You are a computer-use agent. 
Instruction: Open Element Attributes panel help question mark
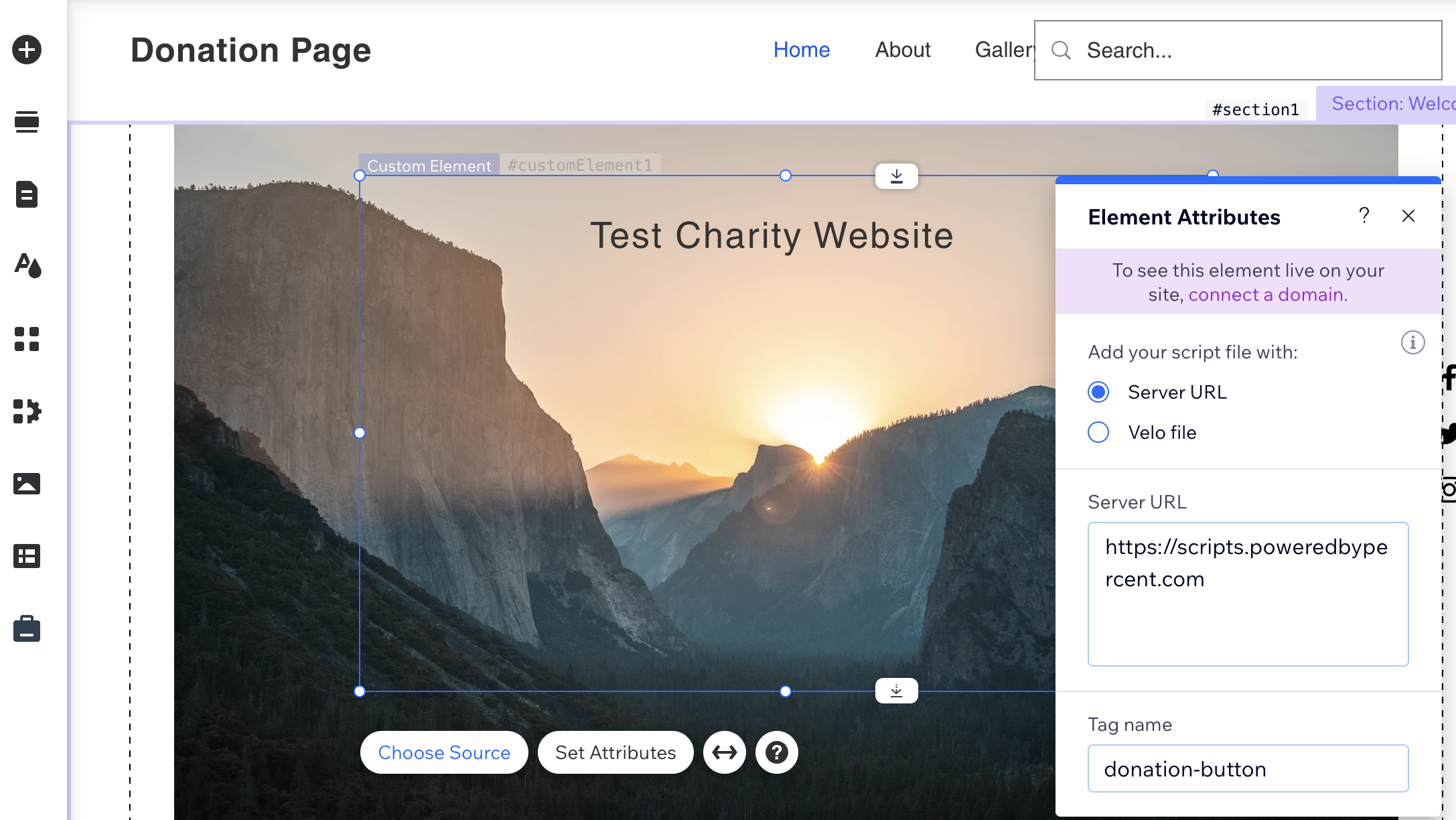pyautogui.click(x=1364, y=216)
